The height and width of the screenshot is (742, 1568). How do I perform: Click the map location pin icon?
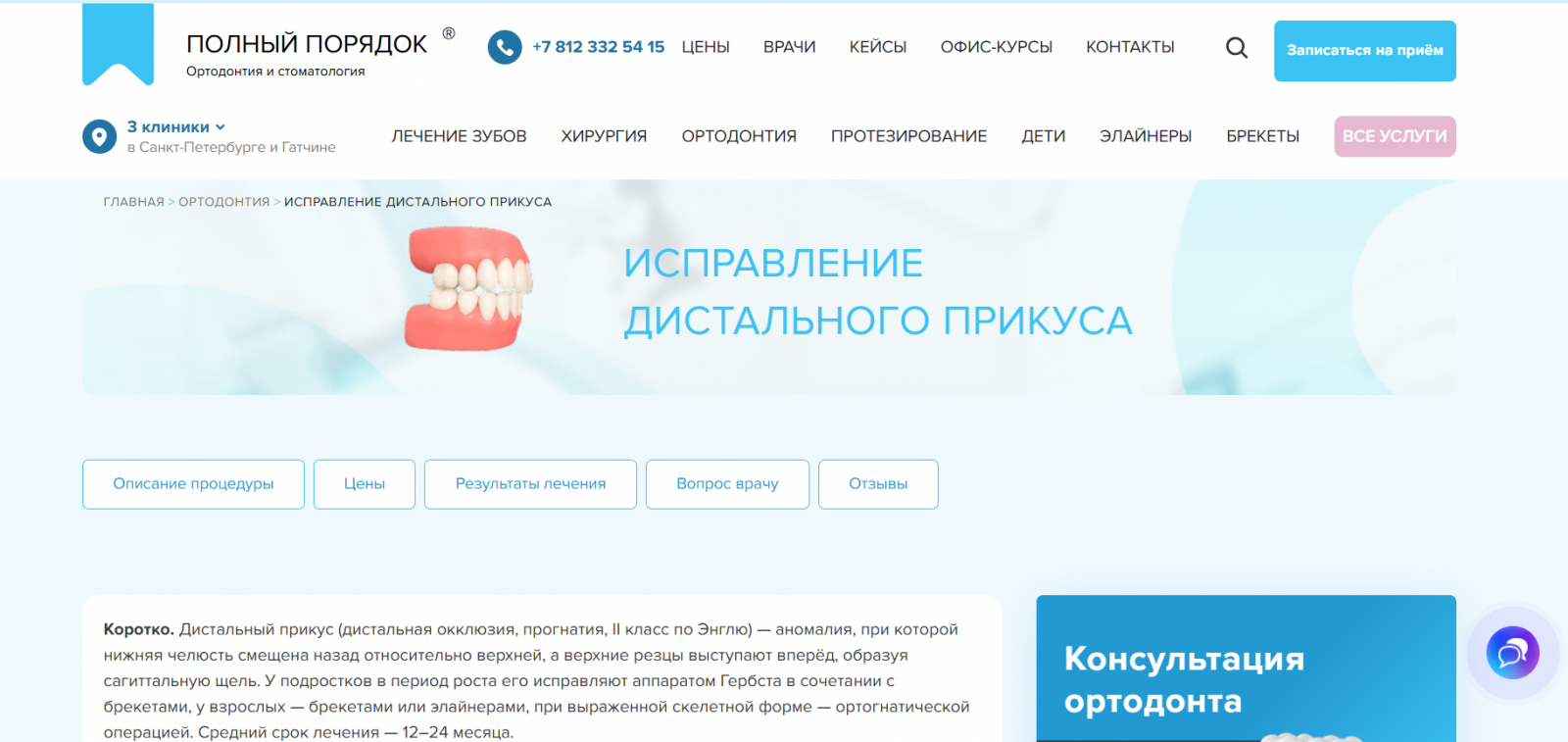[99, 136]
